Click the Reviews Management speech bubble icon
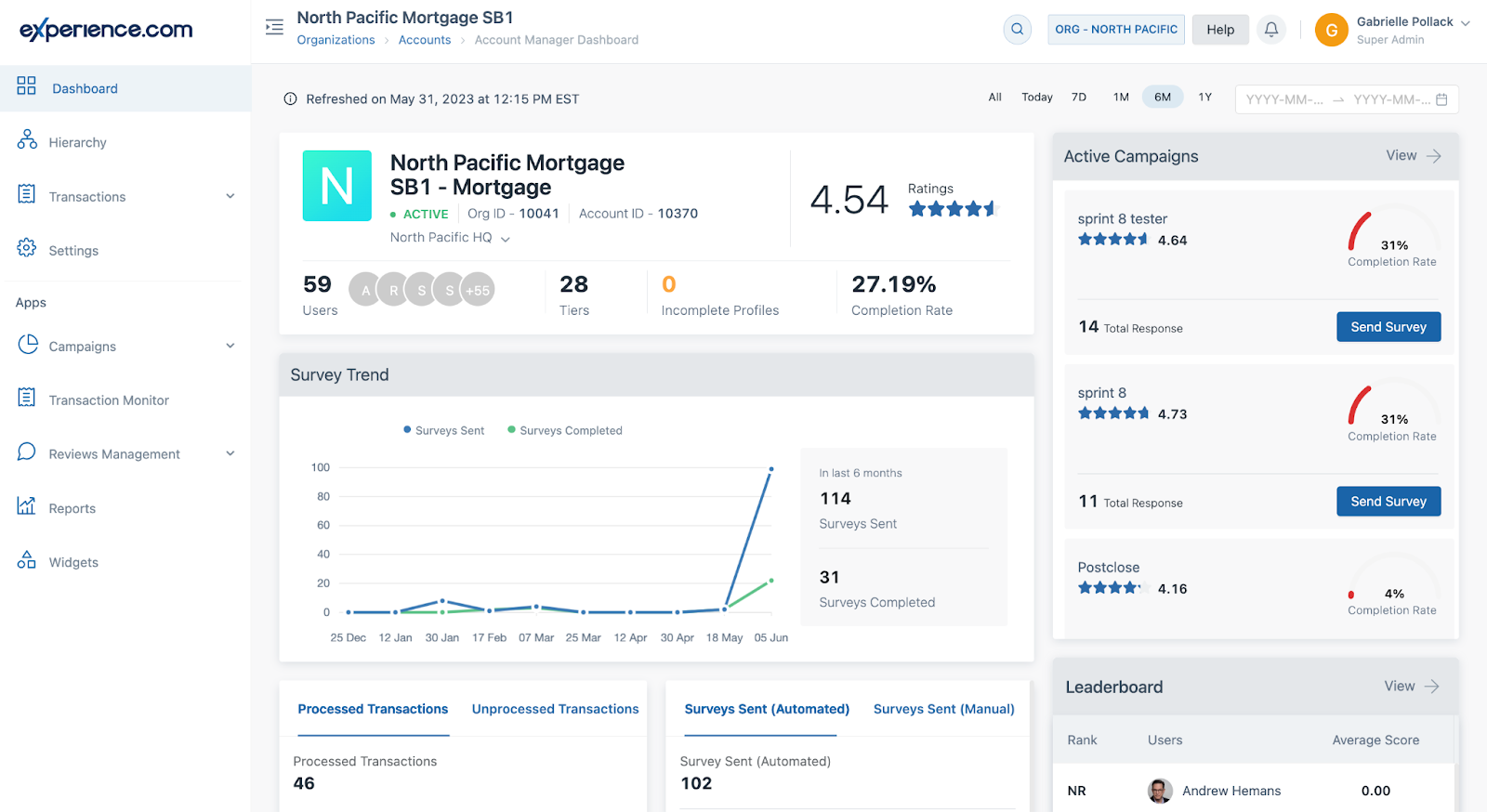Screen dimensions: 1487x812 (27, 452)
